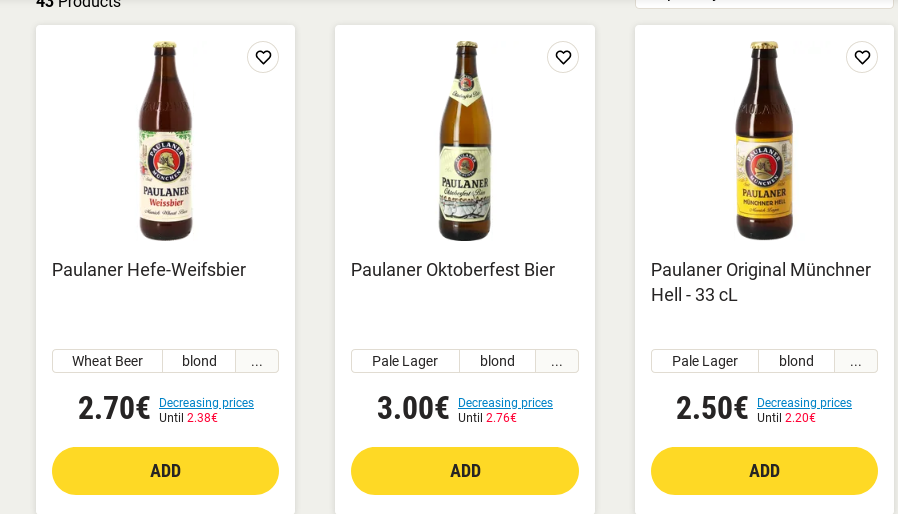Add Paulaner Oktoberfest Bier to cart
Viewport: 898px width, 514px height.
pos(465,471)
